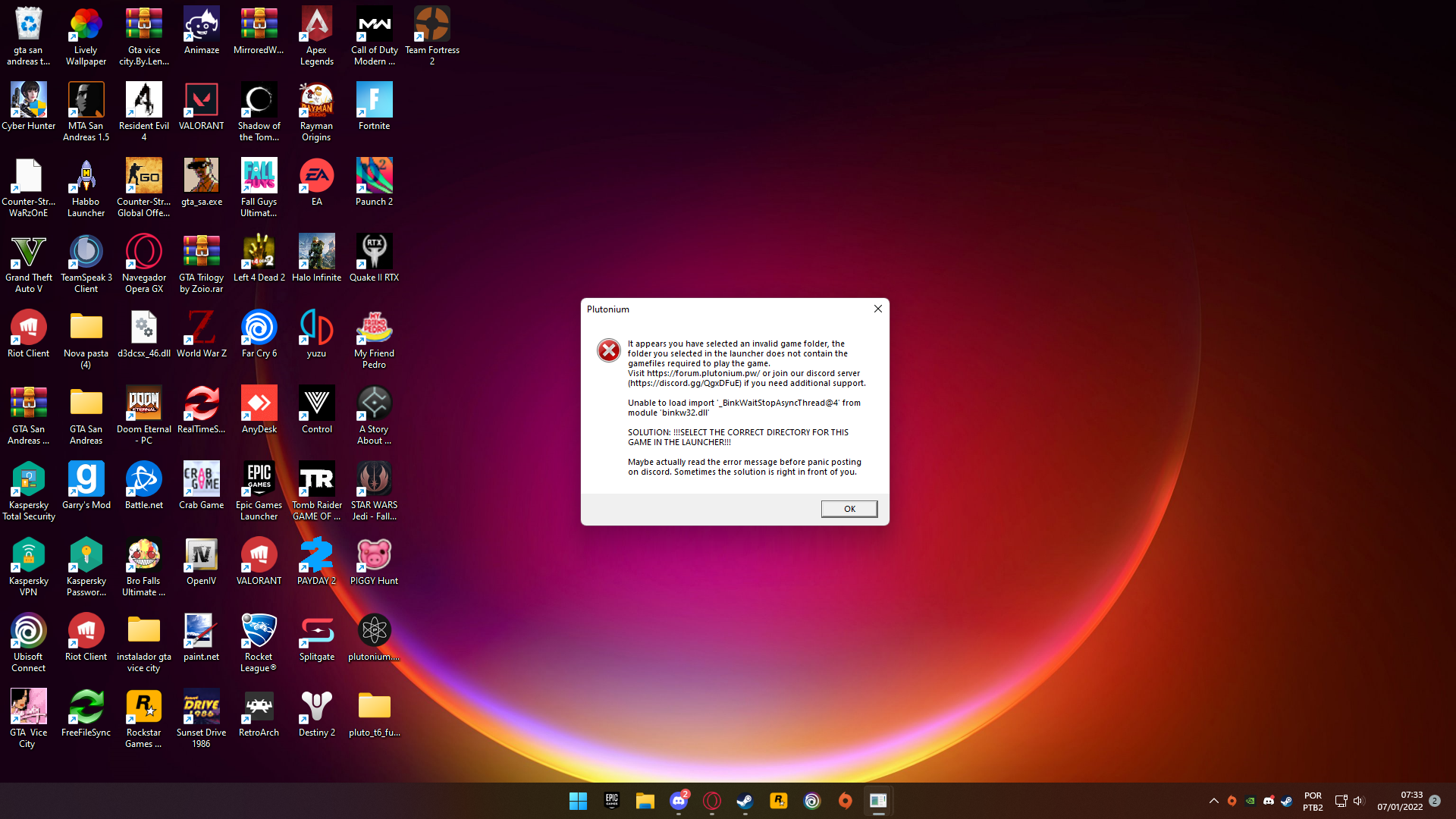Close the Plutonium dialog with the X
Viewport: 1456px width, 819px height.
click(x=877, y=309)
